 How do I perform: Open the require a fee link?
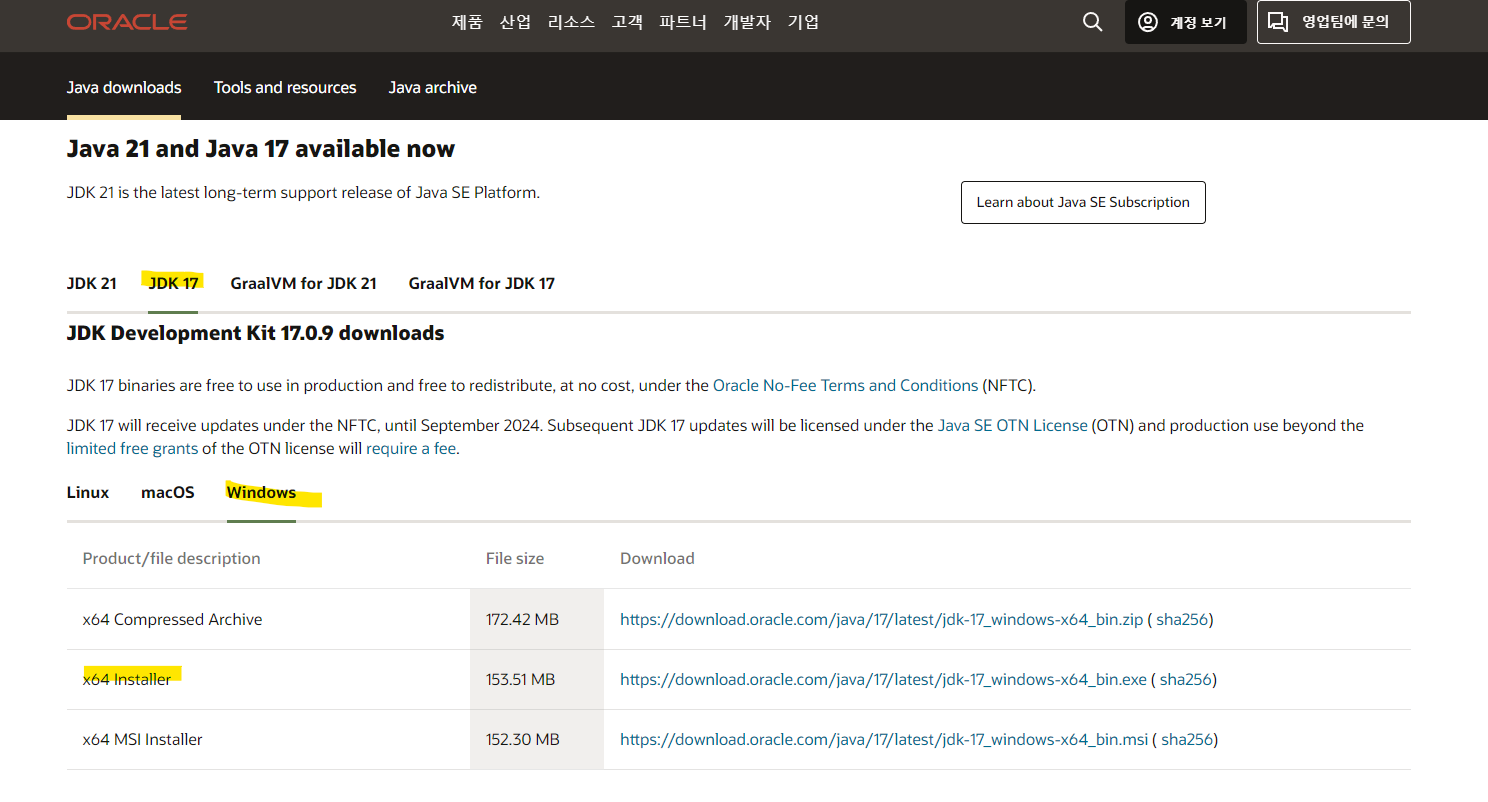tap(411, 449)
